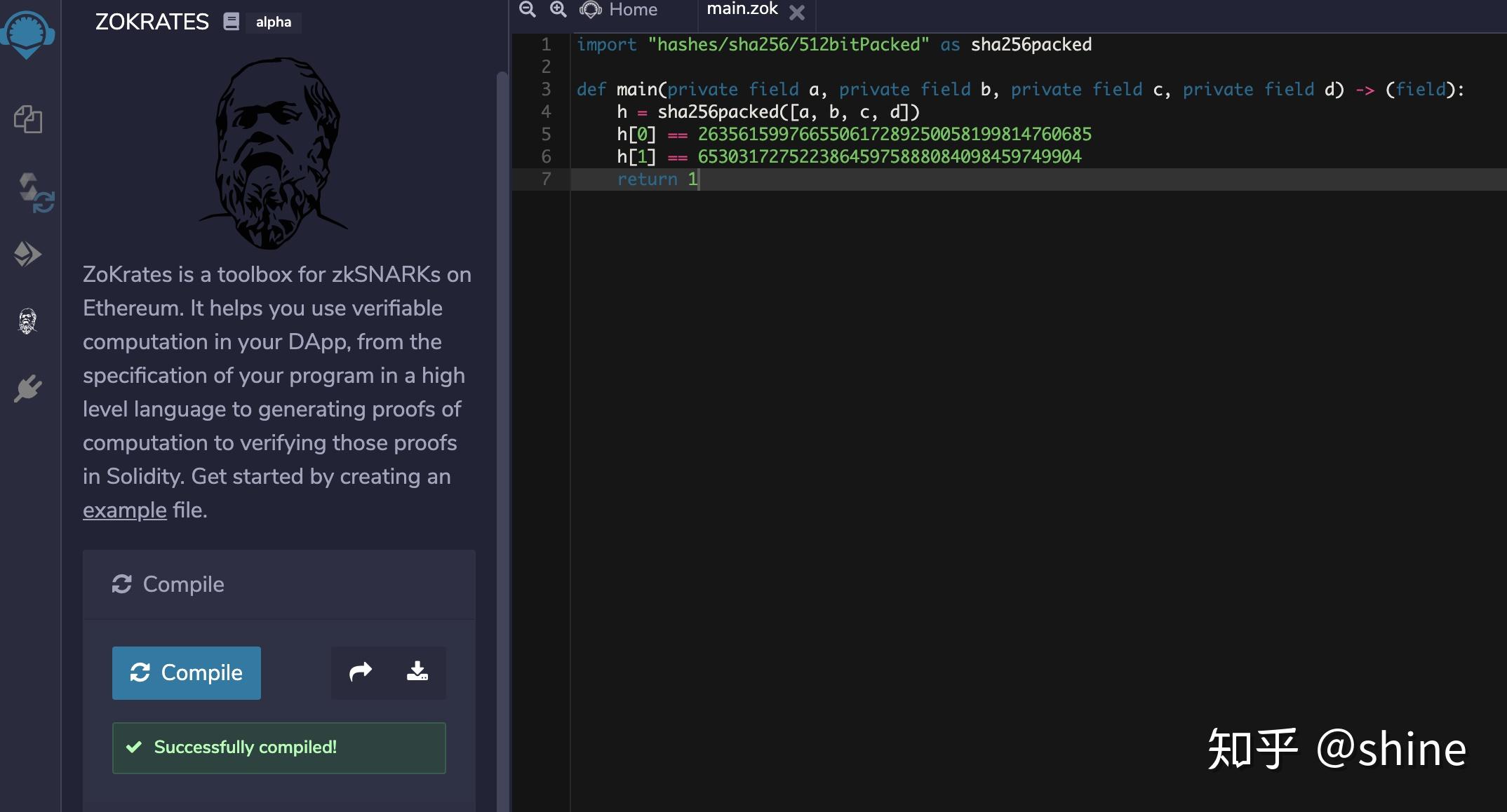Click line number 3 in the gutter
Screen dimensions: 1507x812
[x=546, y=89]
